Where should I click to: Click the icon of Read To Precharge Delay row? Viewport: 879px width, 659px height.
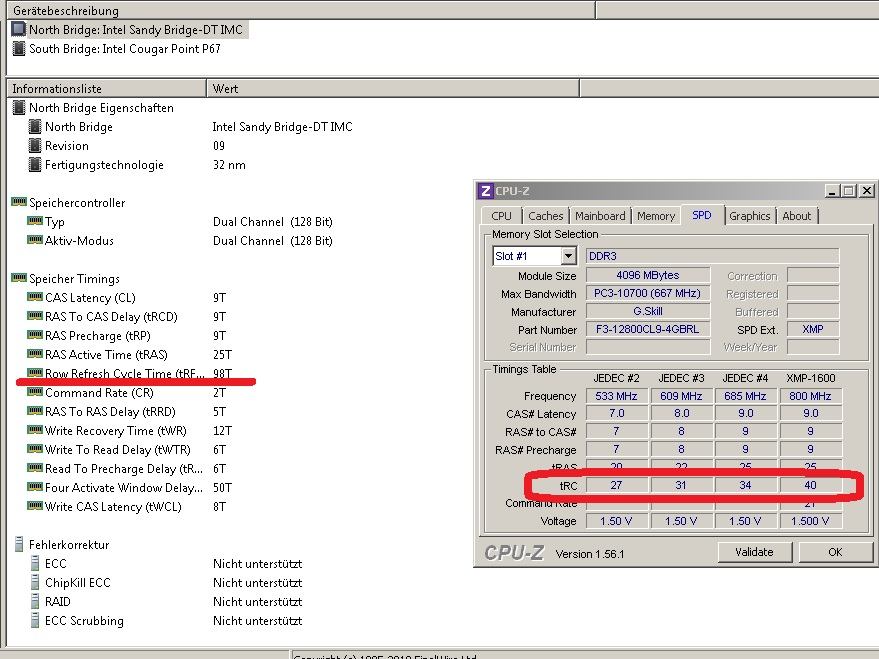35,468
